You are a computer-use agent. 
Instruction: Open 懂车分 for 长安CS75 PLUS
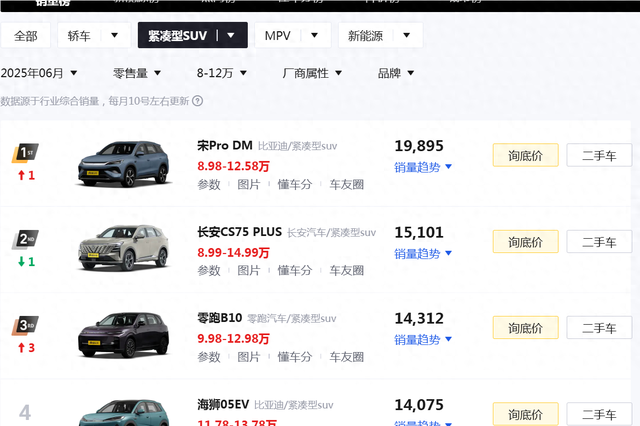[x=295, y=271]
